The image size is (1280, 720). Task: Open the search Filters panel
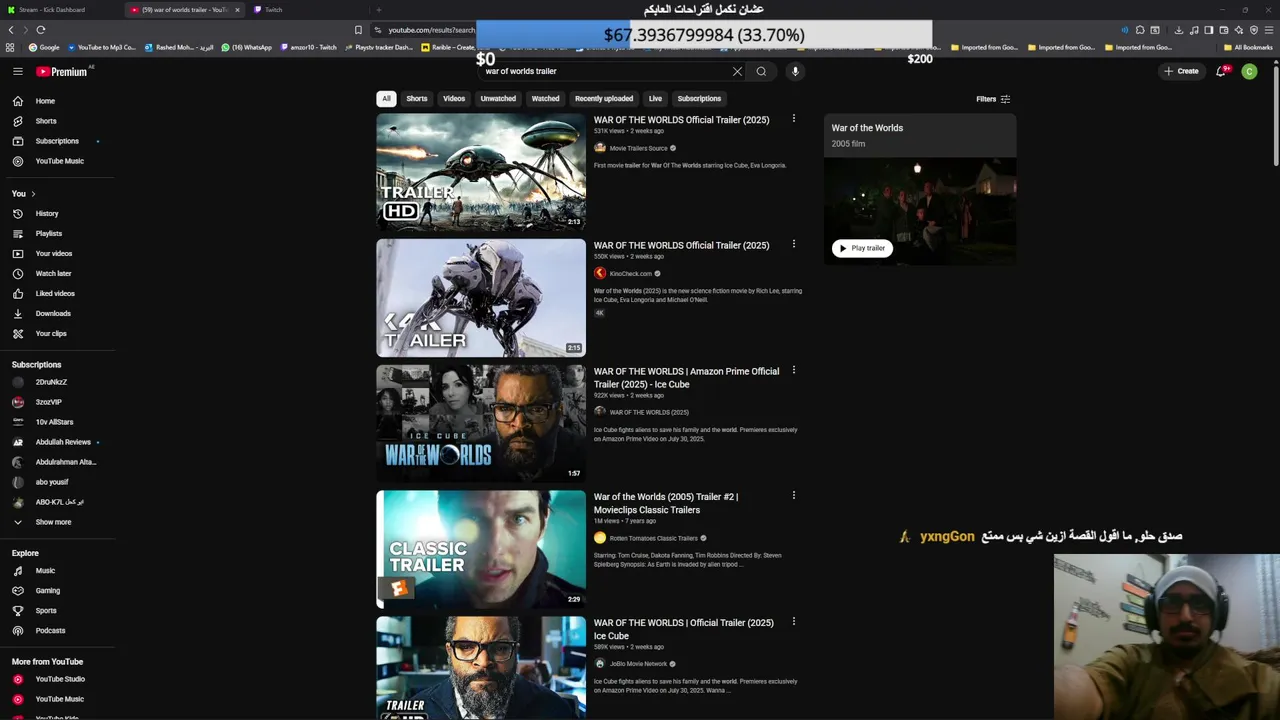[993, 99]
